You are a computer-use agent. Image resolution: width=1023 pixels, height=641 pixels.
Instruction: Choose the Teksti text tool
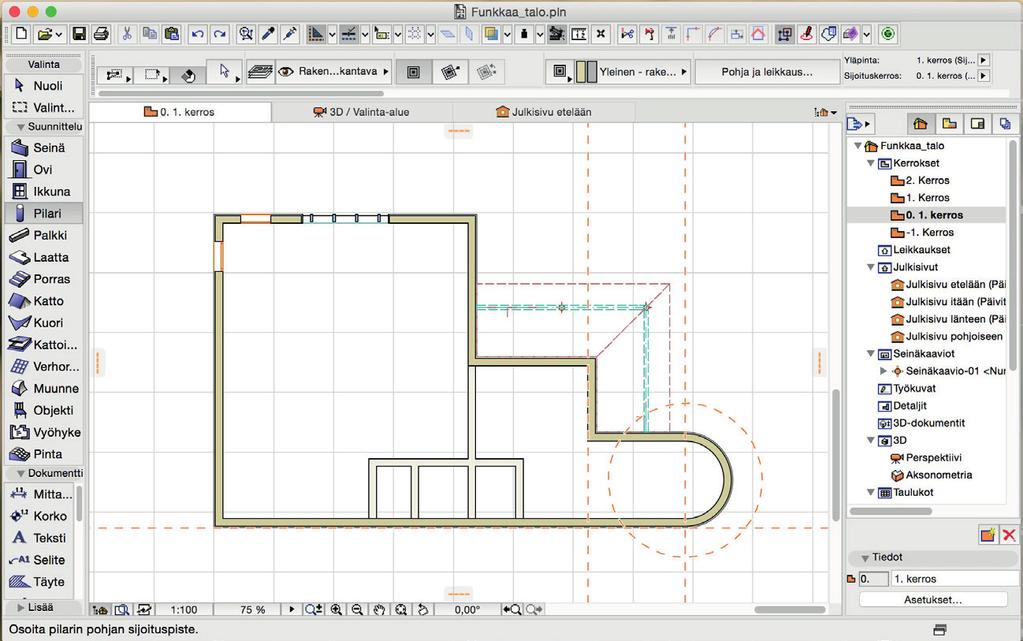click(40, 538)
